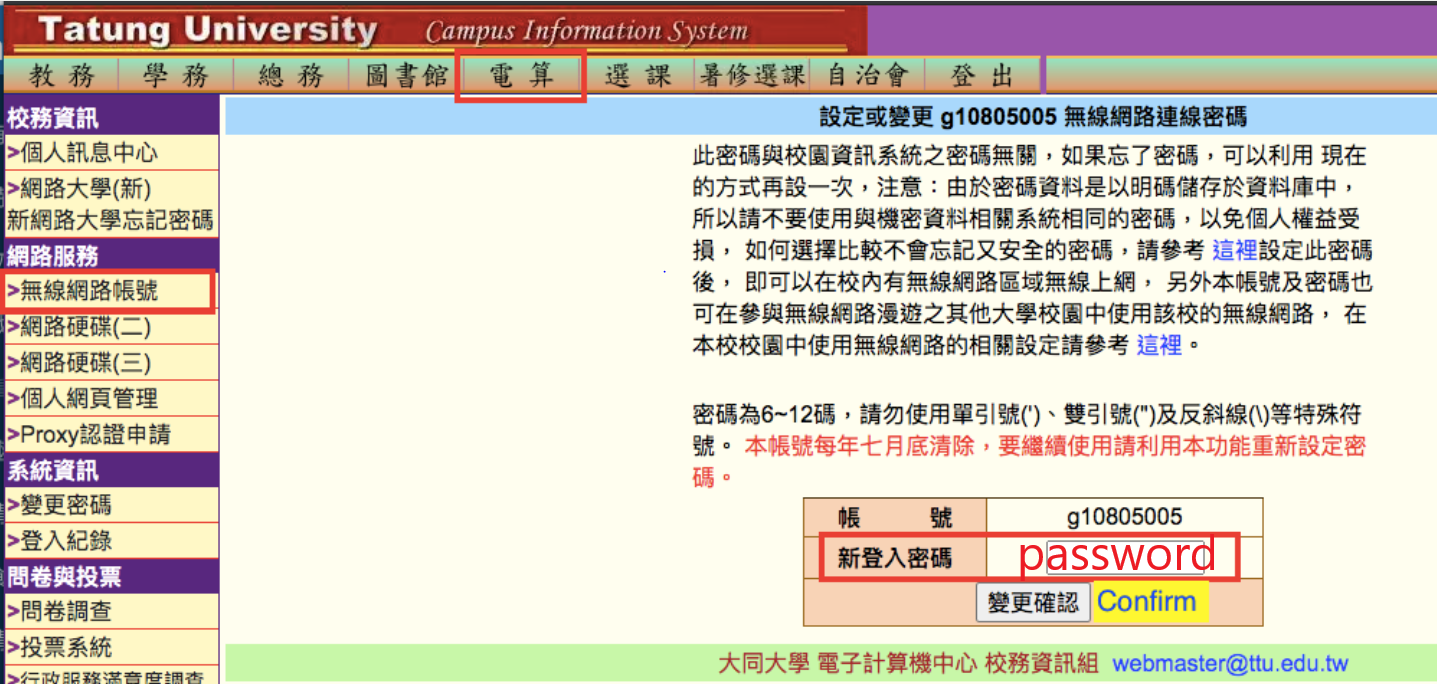Click the 新登入密碼 password input field
This screenshot has width=1437, height=684.
pyautogui.click(x=1125, y=557)
